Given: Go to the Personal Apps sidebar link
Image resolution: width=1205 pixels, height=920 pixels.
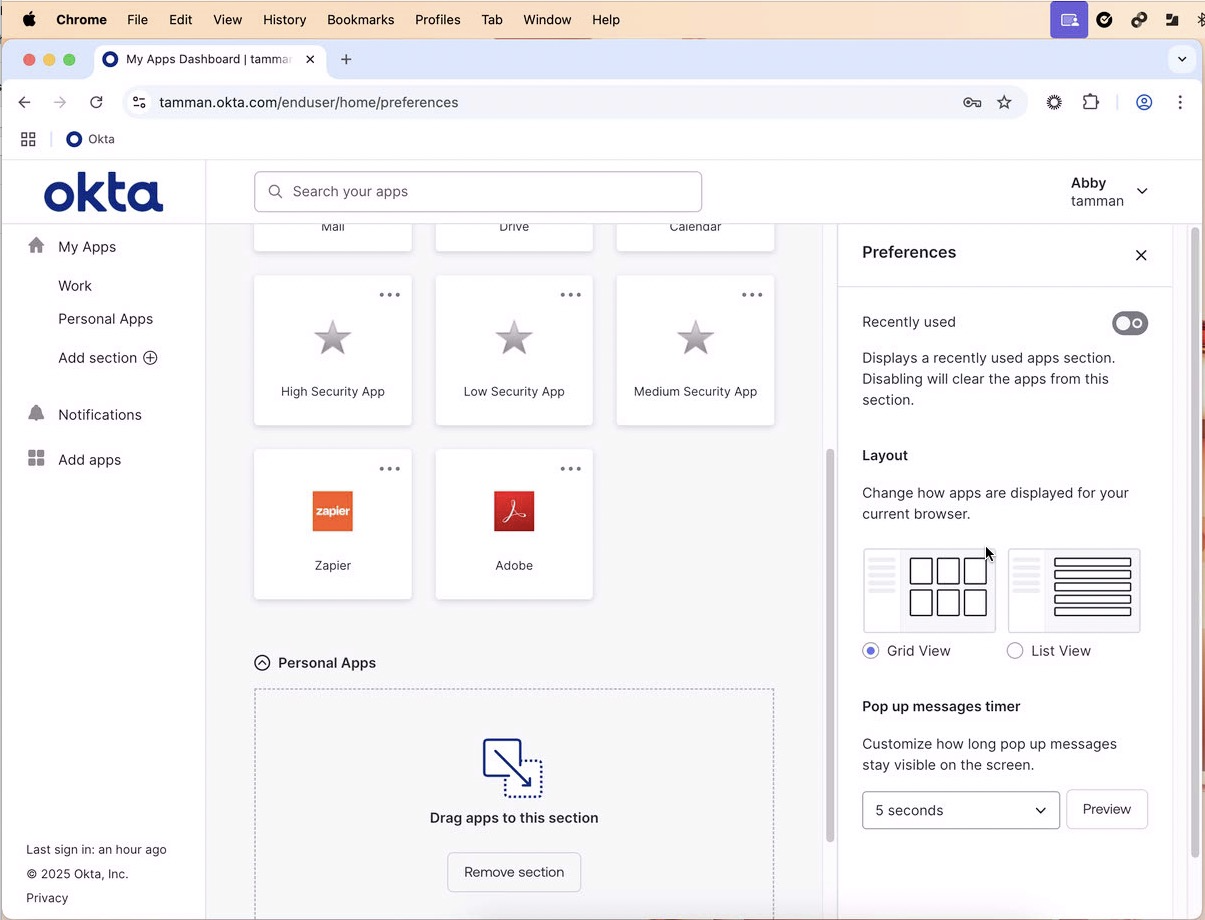Looking at the screenshot, I should coord(106,319).
